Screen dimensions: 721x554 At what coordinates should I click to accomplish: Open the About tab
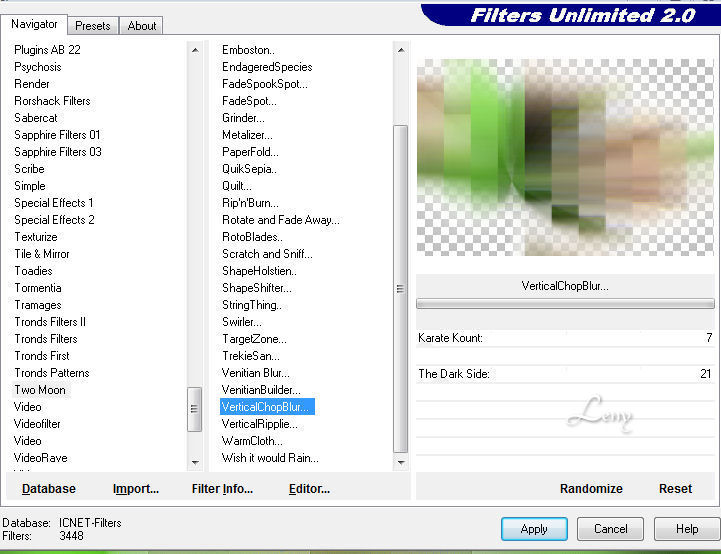click(142, 26)
